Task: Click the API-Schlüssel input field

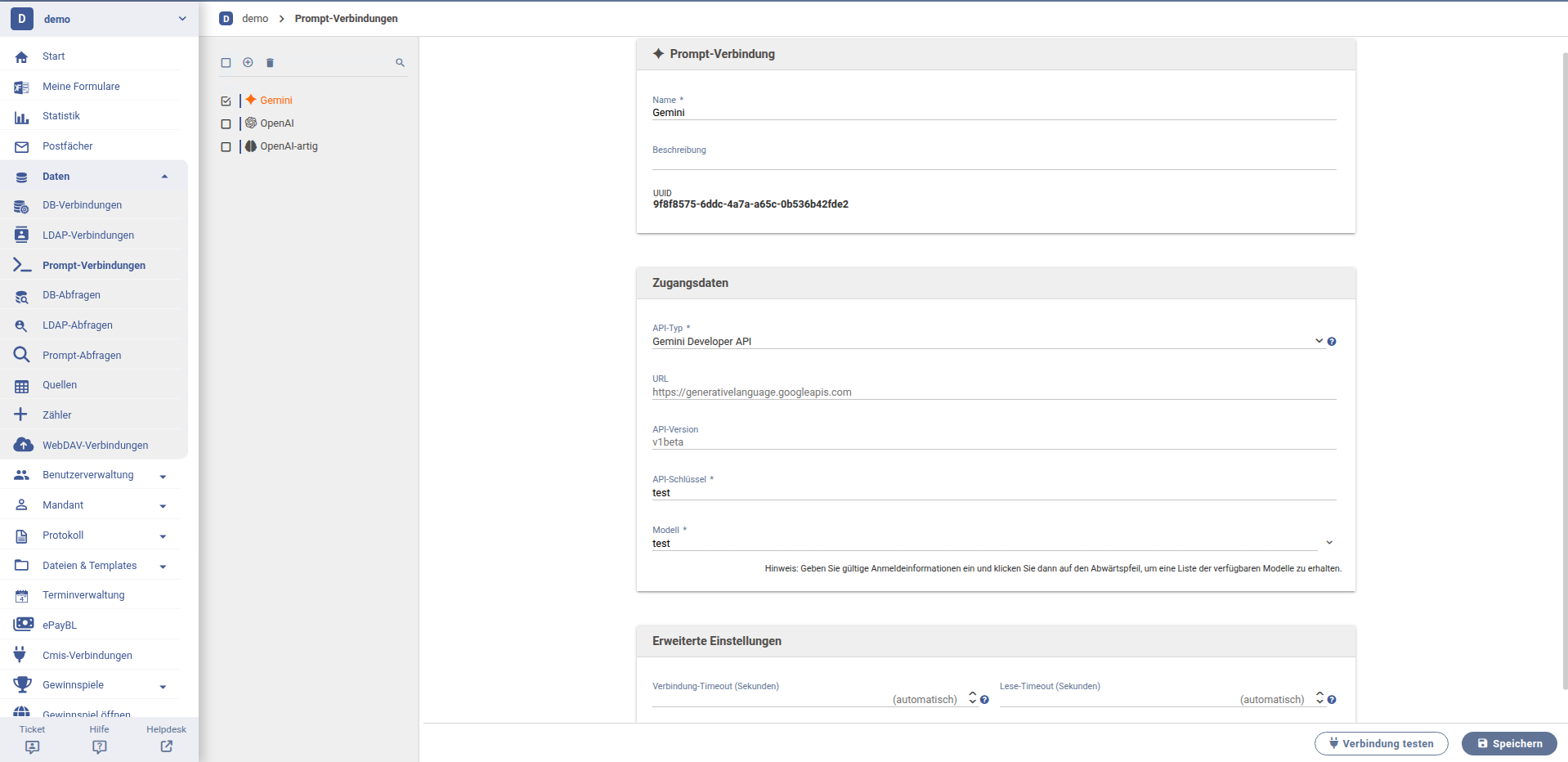Action: pyautogui.click(x=994, y=493)
